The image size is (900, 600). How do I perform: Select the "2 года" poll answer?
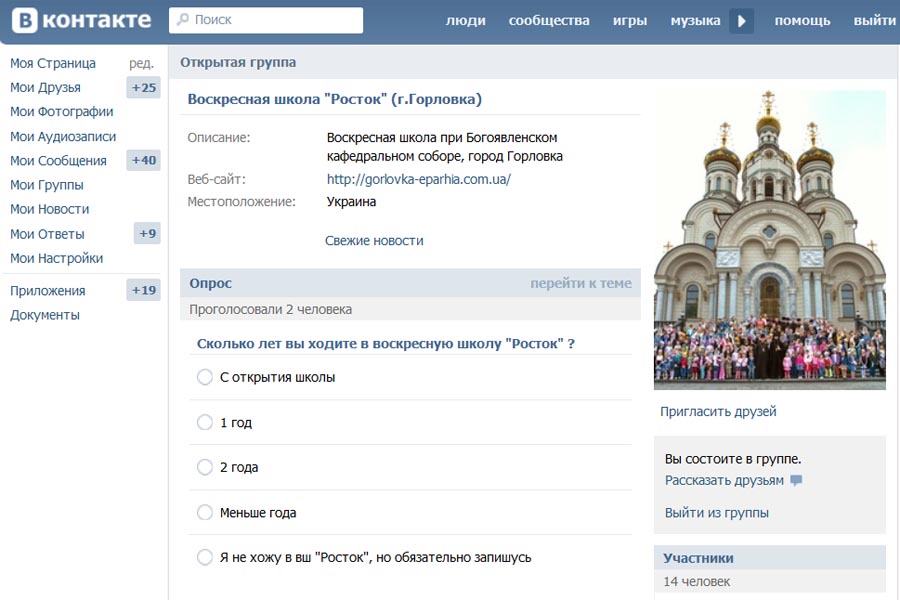(205, 467)
